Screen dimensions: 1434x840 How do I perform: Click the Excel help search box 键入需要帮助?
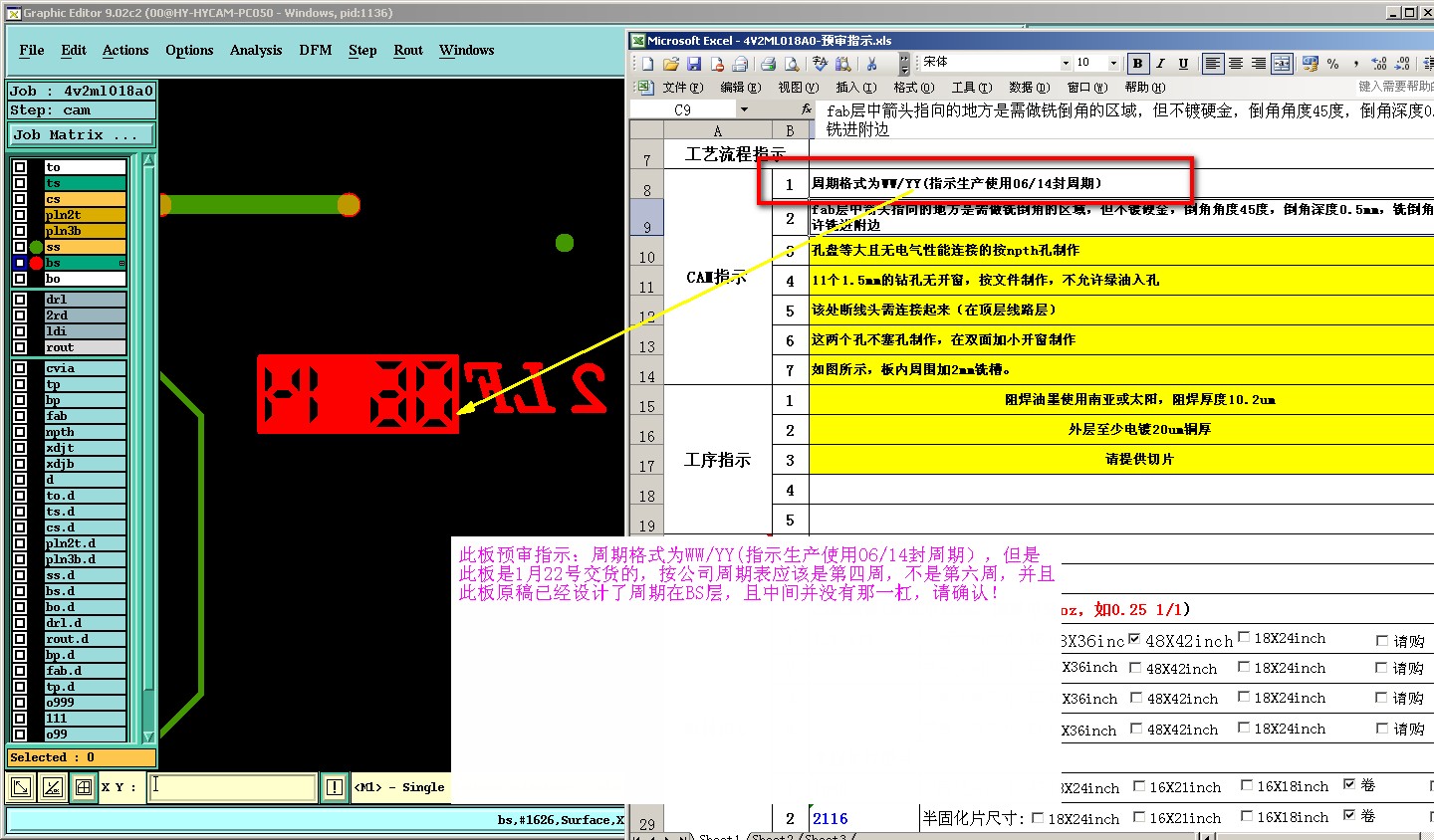click(1395, 87)
